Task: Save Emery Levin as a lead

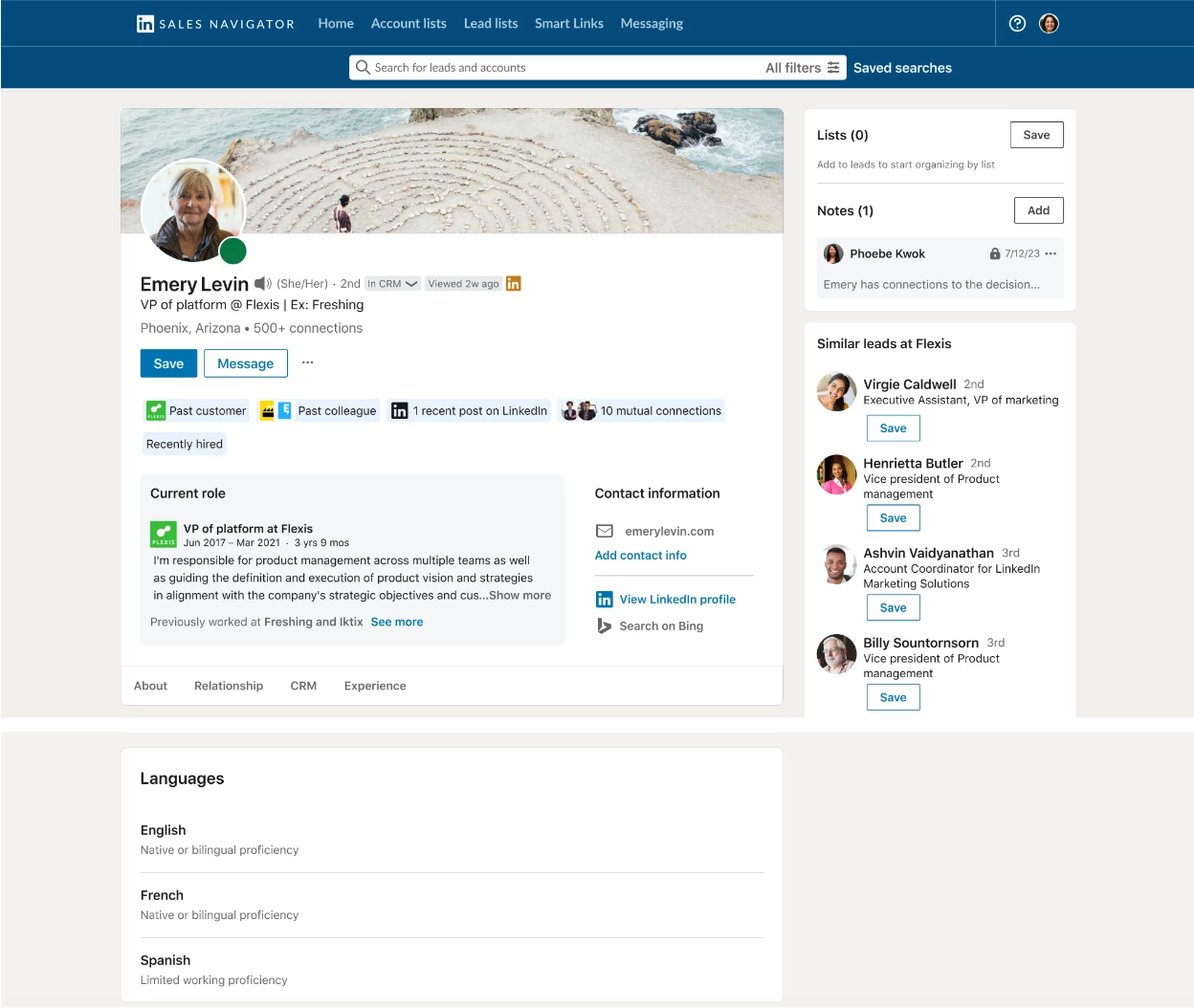Action: [168, 363]
